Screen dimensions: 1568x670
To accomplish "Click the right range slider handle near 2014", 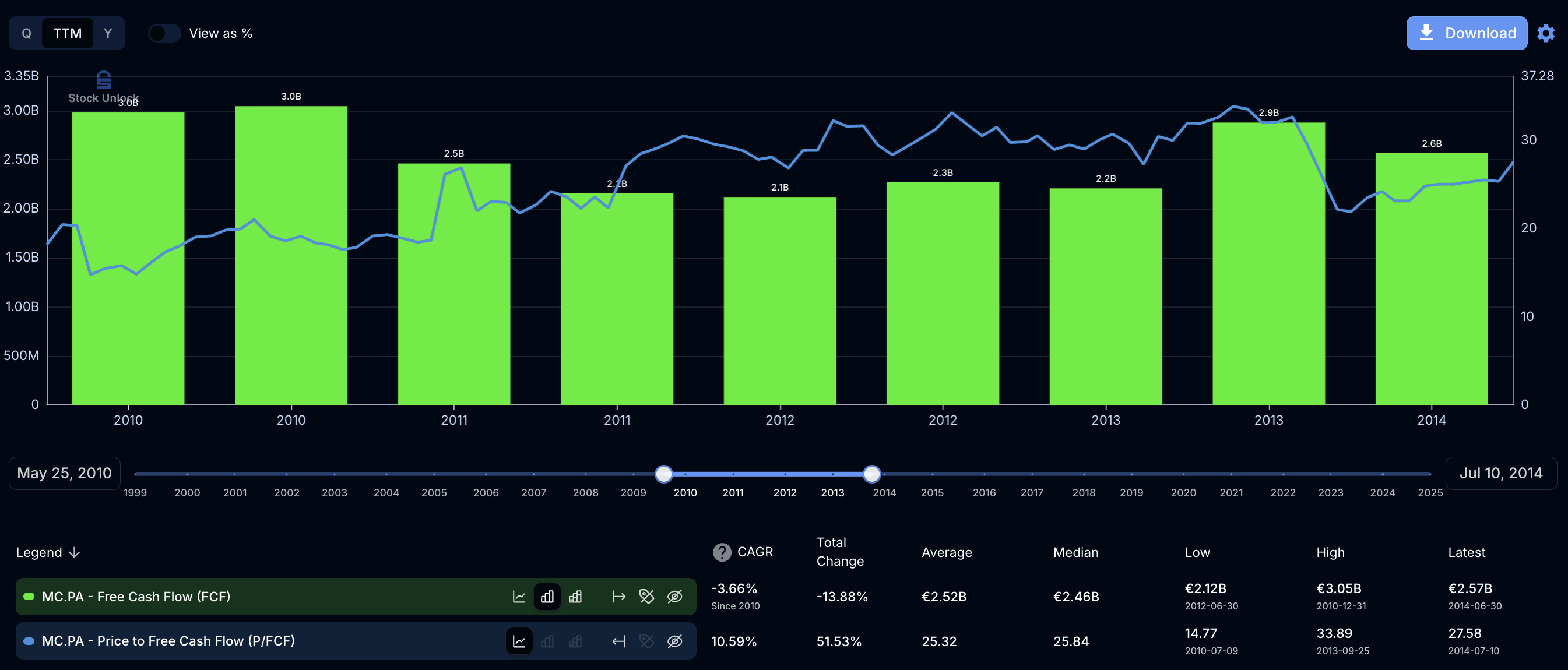I will (871, 474).
